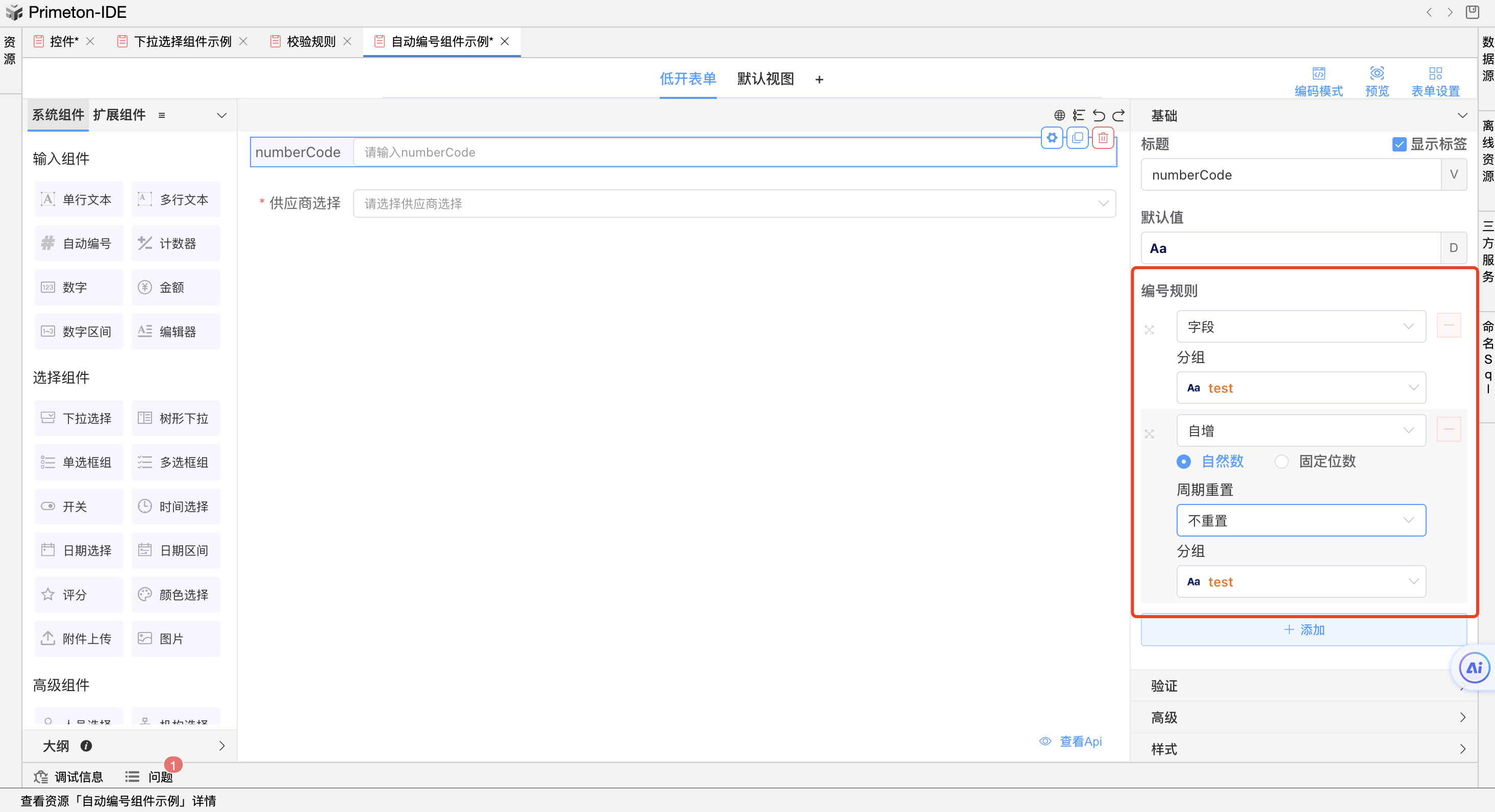Open the 周期重置 不重置 dropdown
This screenshot has height=812, width=1495.
(x=1301, y=520)
